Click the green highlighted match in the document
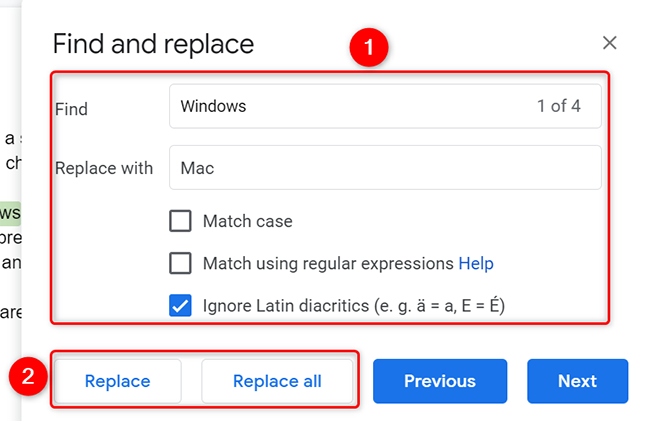 [10, 212]
